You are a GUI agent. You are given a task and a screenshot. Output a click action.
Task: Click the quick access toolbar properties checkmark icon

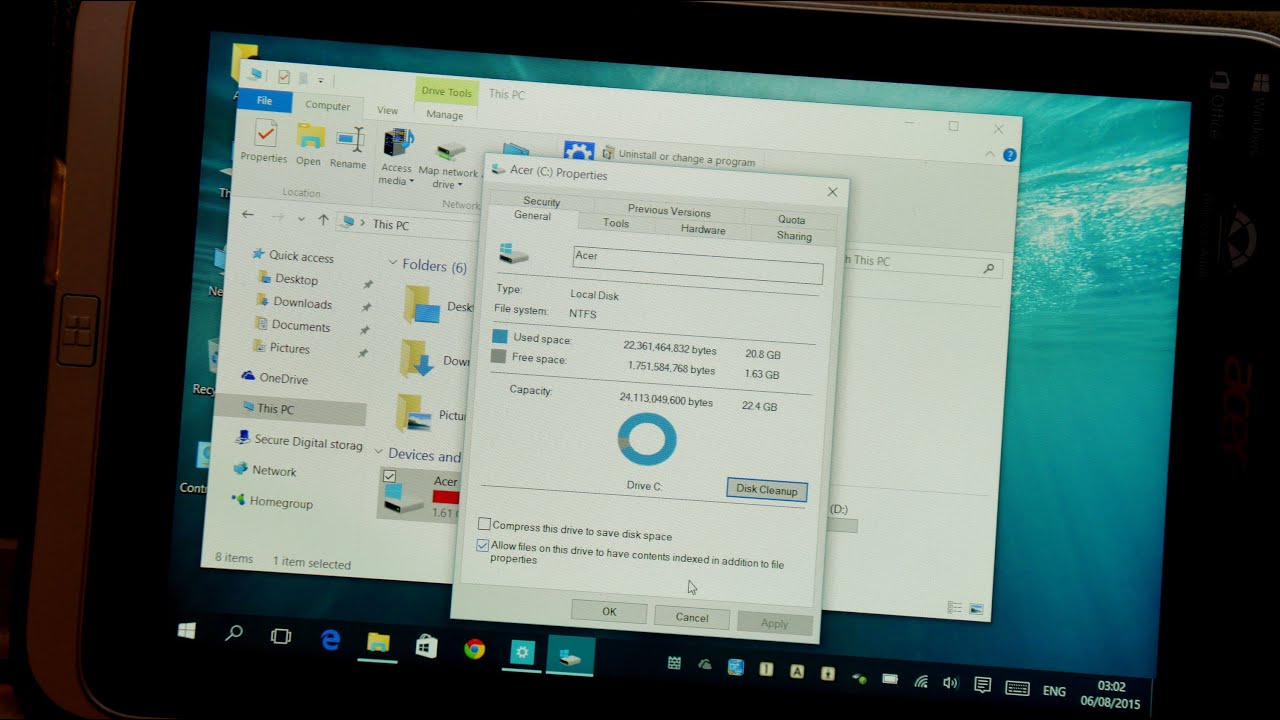pyautogui.click(x=284, y=77)
